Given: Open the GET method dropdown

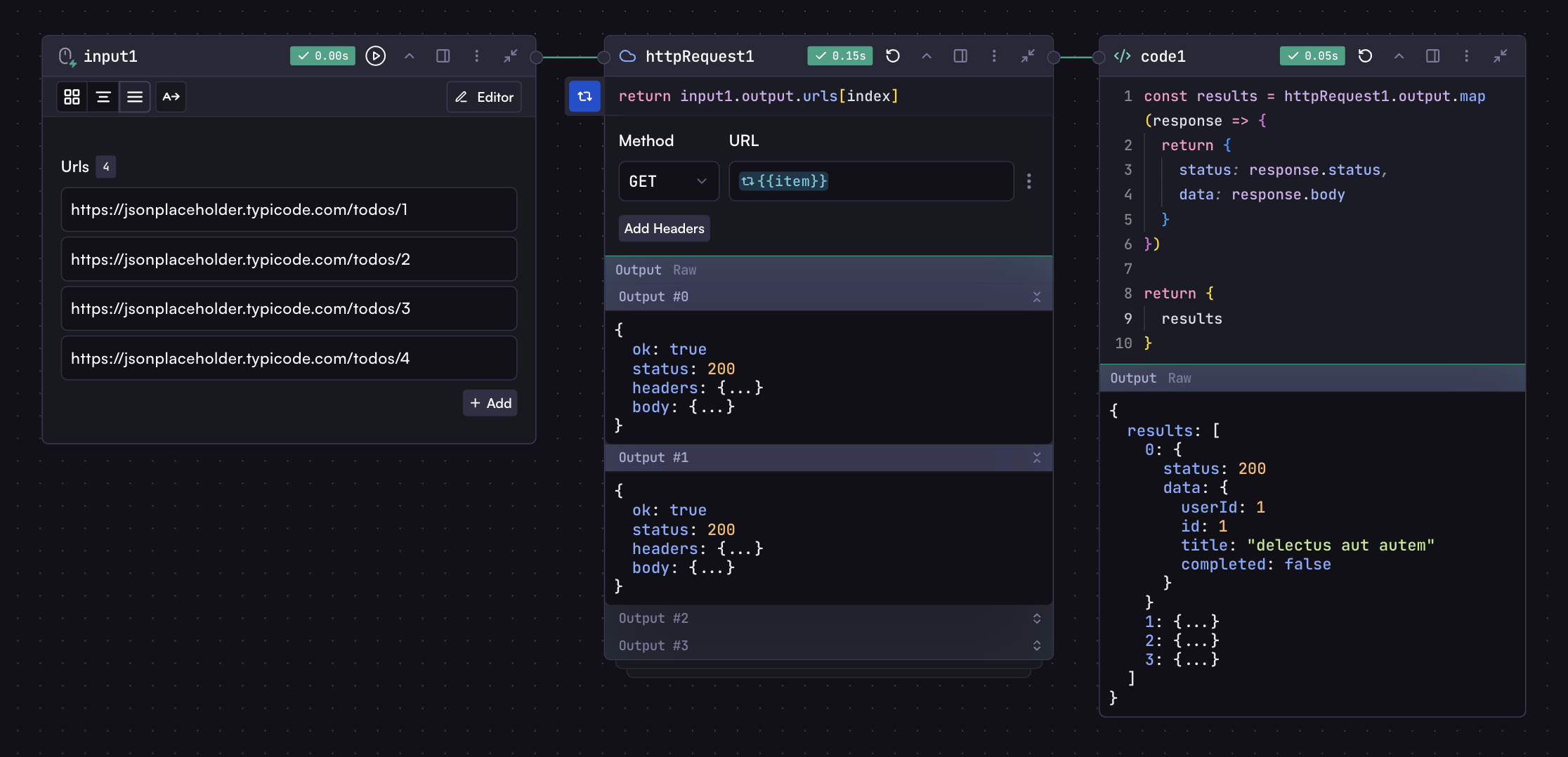Looking at the screenshot, I should click(668, 181).
